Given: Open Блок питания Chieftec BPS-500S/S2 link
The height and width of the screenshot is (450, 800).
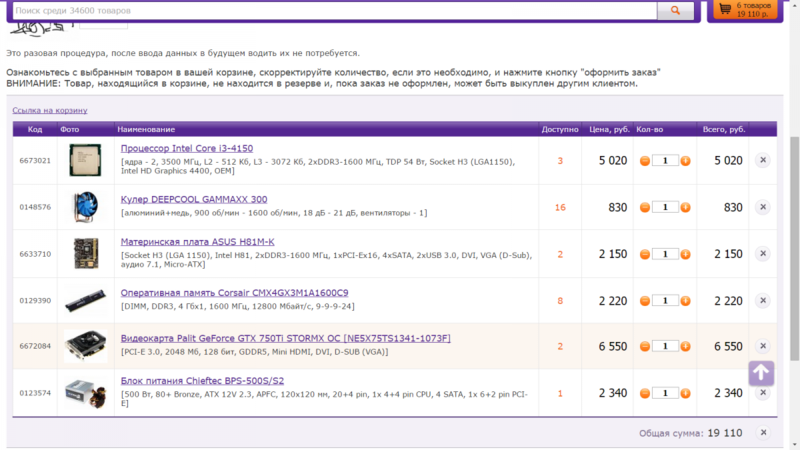Looking at the screenshot, I should [x=202, y=381].
